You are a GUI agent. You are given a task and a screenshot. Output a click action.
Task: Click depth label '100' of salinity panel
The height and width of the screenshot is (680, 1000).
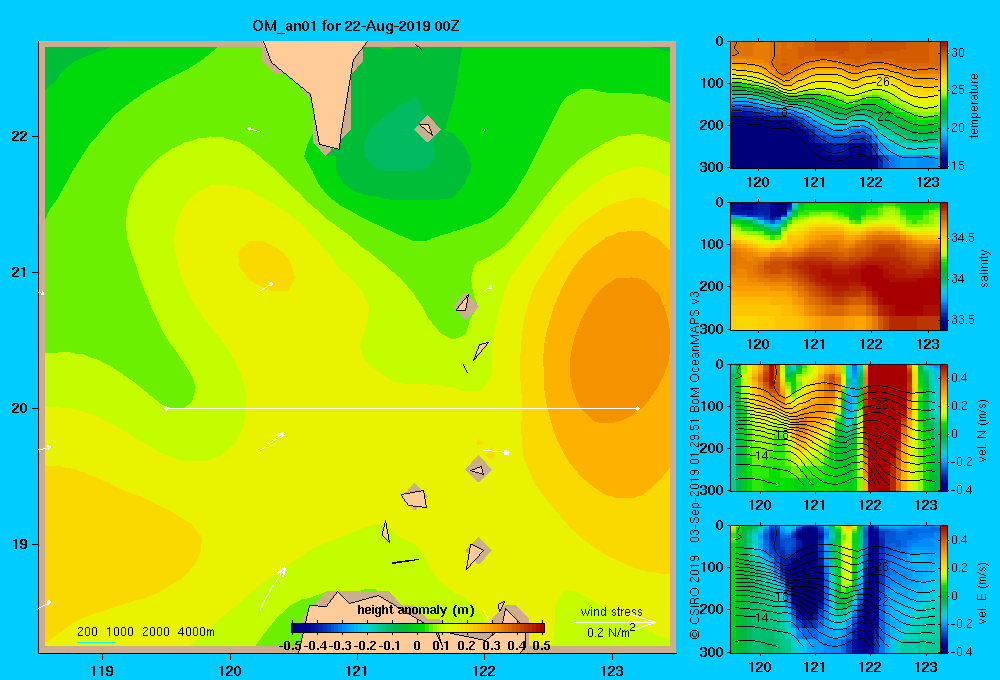click(x=711, y=244)
